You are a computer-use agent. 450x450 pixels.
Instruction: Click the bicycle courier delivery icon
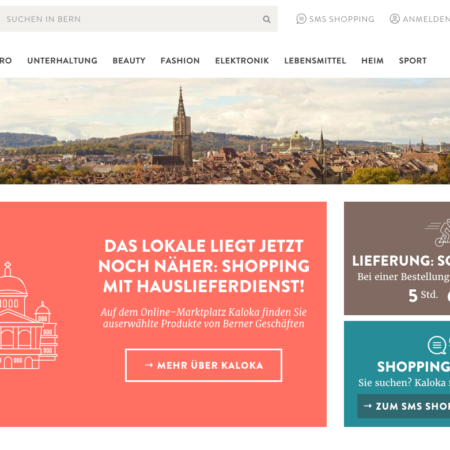pos(438,233)
